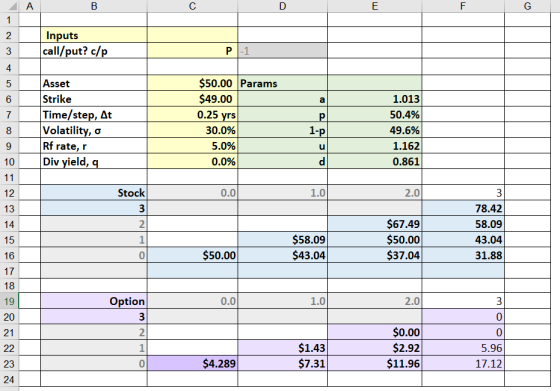The width and height of the screenshot is (560, 391).
Task: Select row 23 header
Action: point(9,364)
